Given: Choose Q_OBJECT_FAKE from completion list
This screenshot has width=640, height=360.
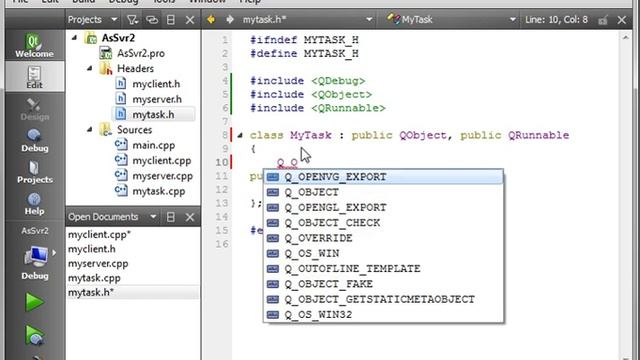Looking at the screenshot, I should point(383,284).
